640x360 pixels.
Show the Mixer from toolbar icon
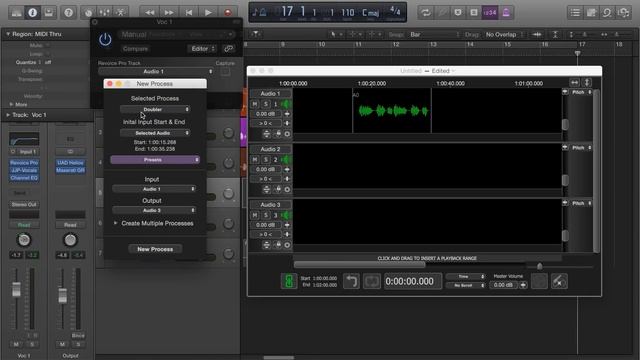104,13
